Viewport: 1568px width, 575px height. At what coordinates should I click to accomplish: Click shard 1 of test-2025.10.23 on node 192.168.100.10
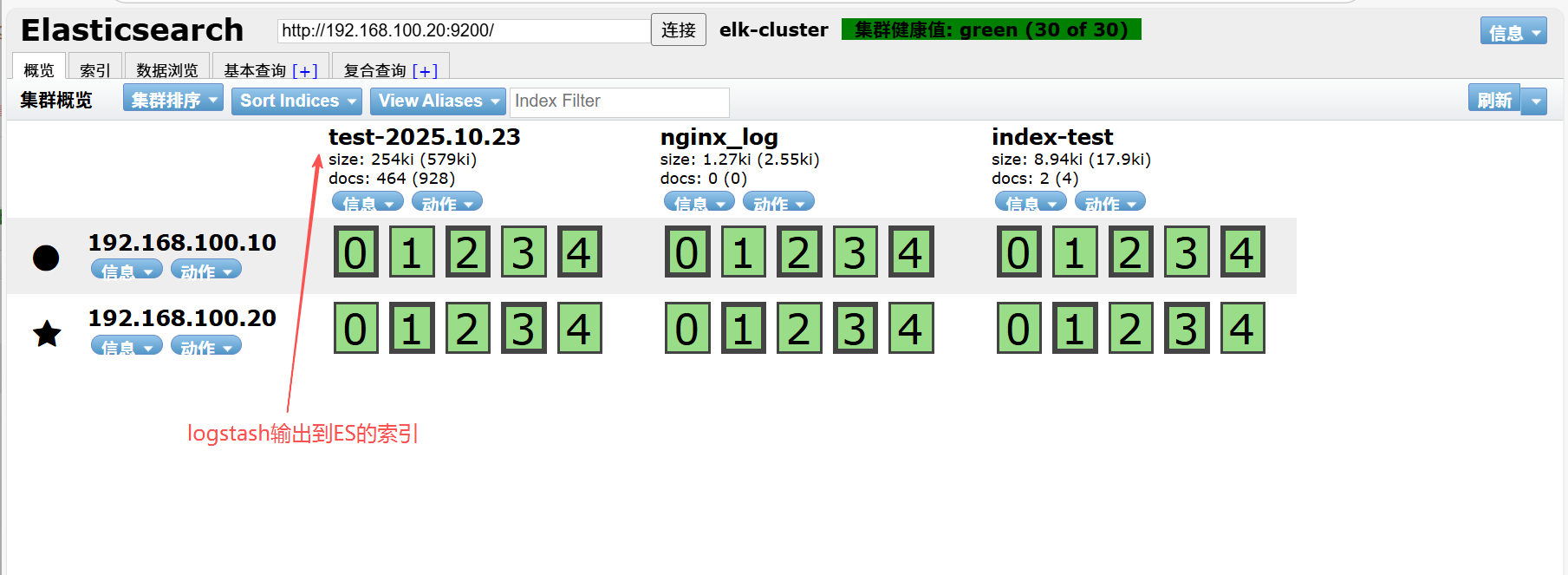click(412, 252)
